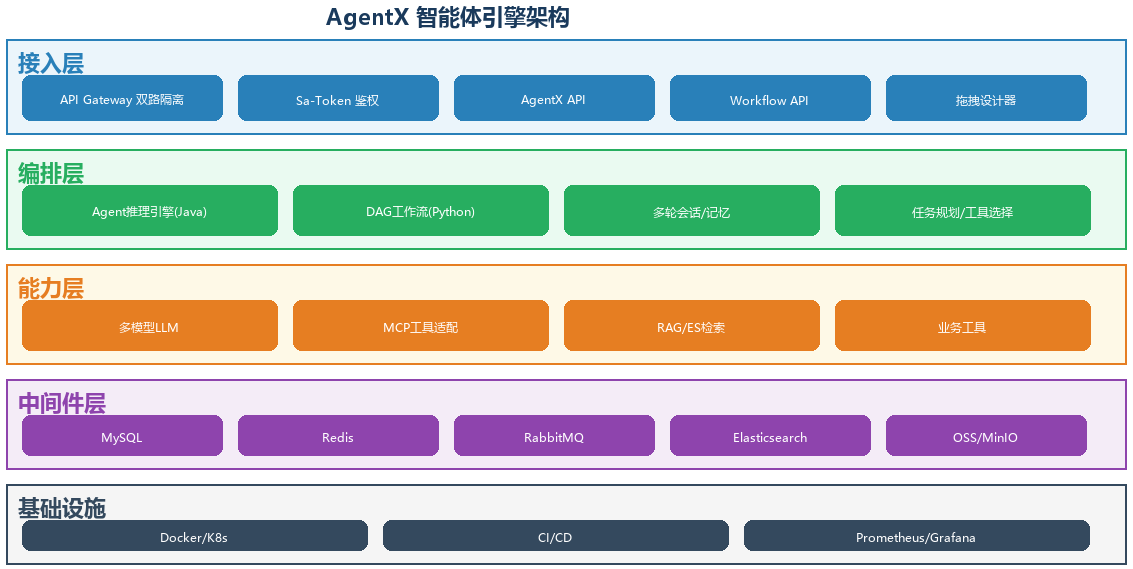Viewport: 1133px width, 569px height.
Task: Select the Workflow API box
Action: pos(770,98)
